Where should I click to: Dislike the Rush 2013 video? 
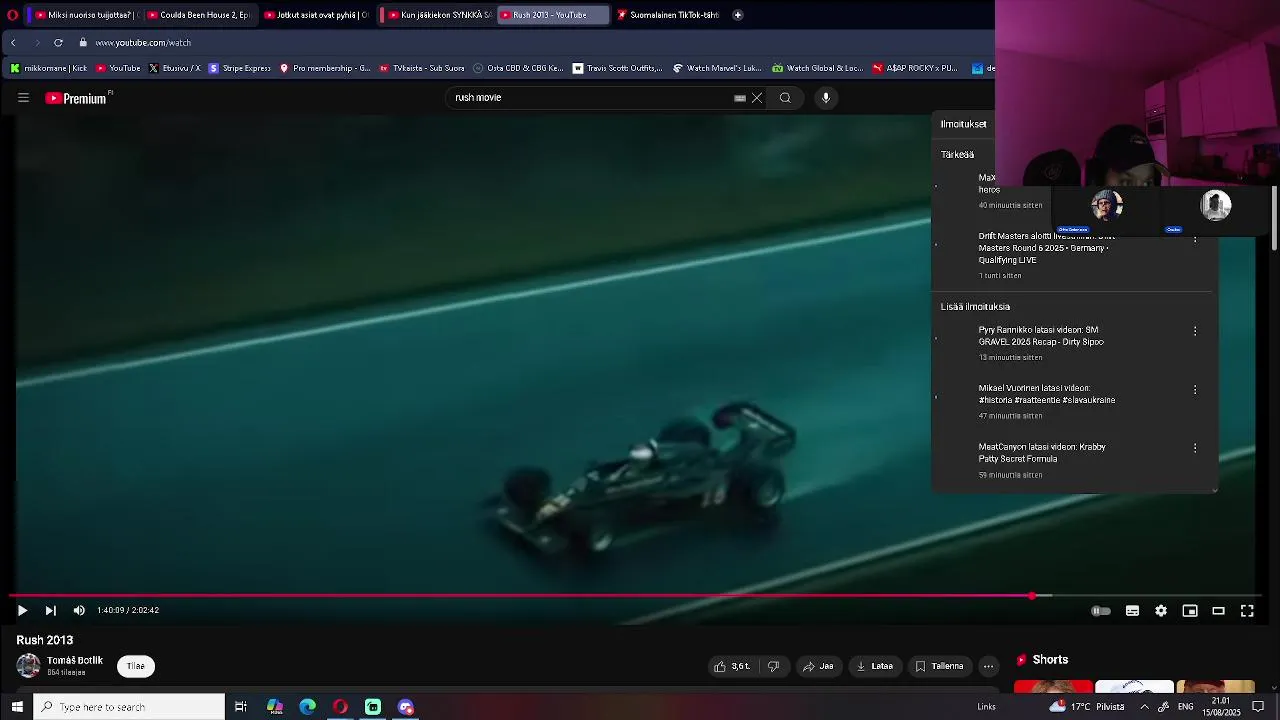click(773, 666)
